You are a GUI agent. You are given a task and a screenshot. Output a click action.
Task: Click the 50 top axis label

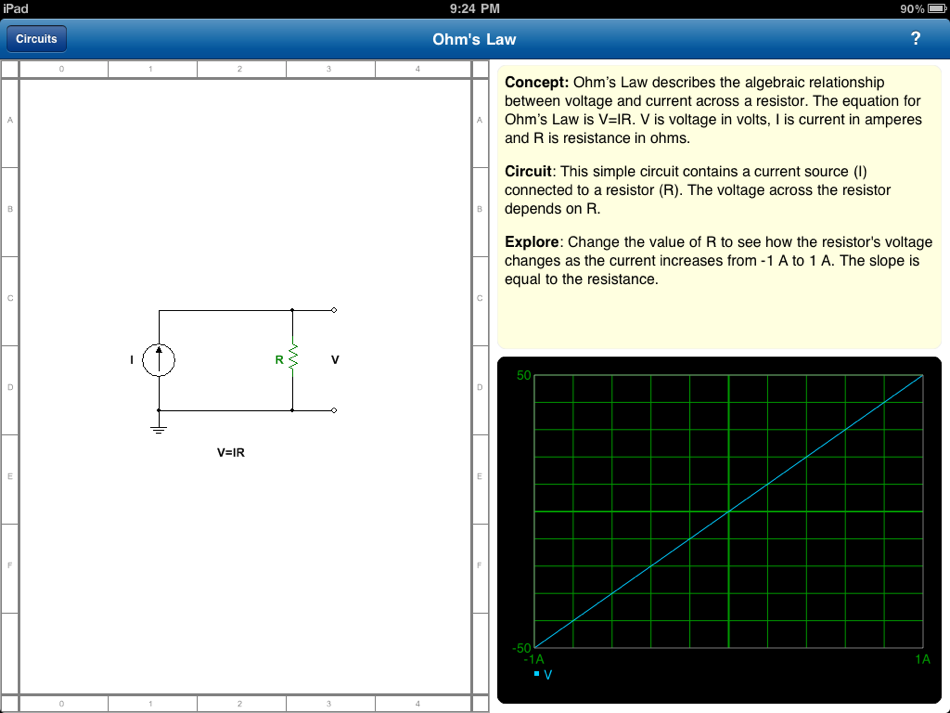[523, 376]
